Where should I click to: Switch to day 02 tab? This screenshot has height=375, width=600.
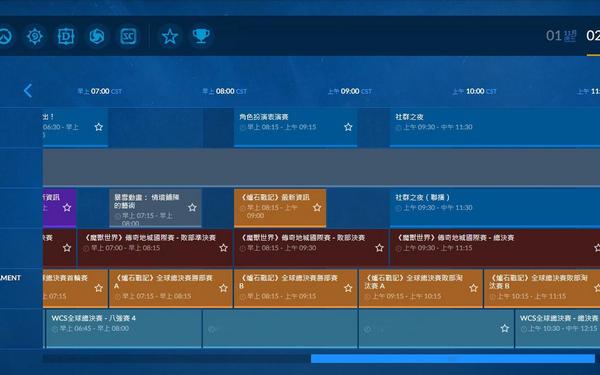(593, 36)
